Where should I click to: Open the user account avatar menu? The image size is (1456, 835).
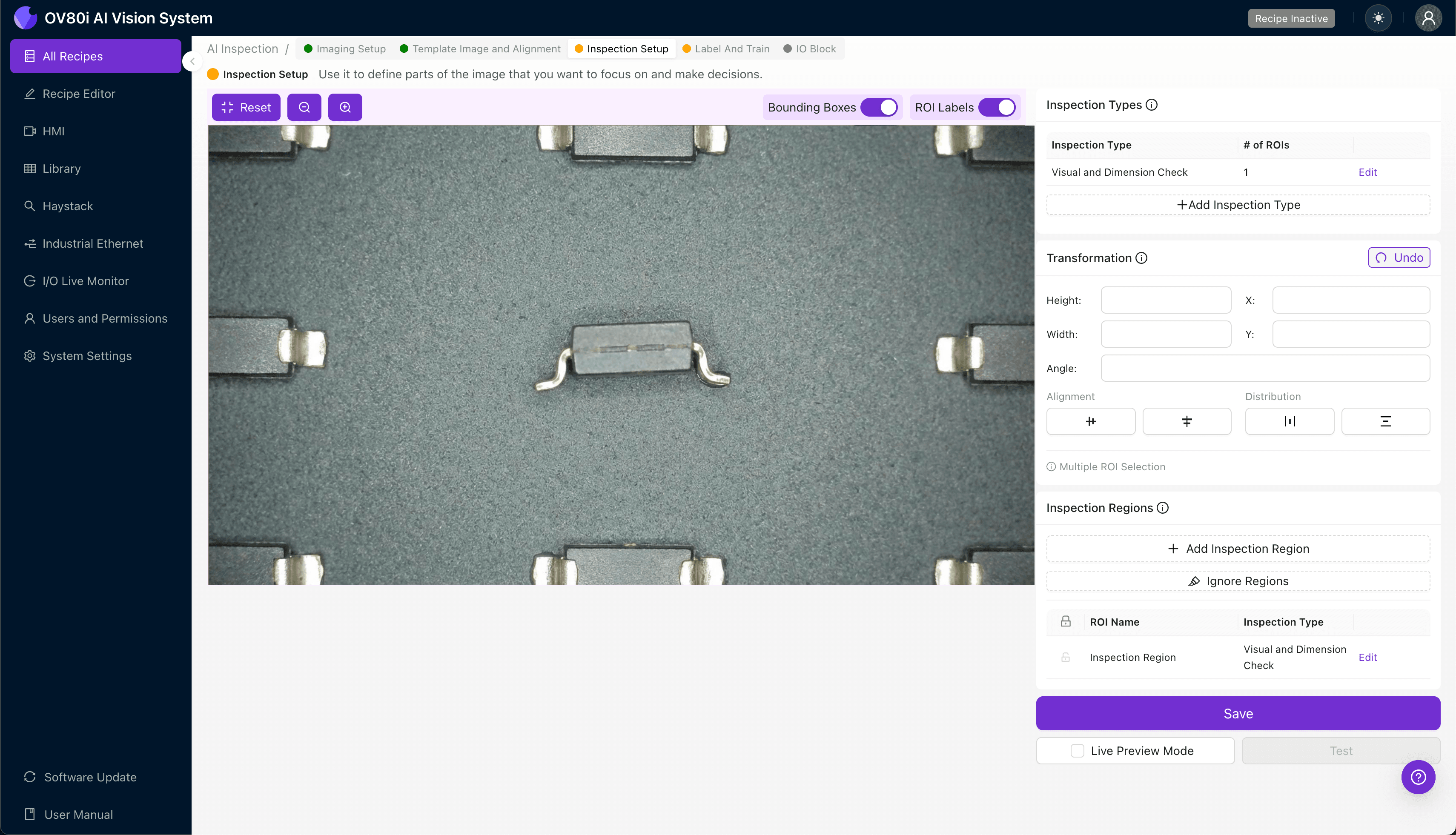(1428, 18)
